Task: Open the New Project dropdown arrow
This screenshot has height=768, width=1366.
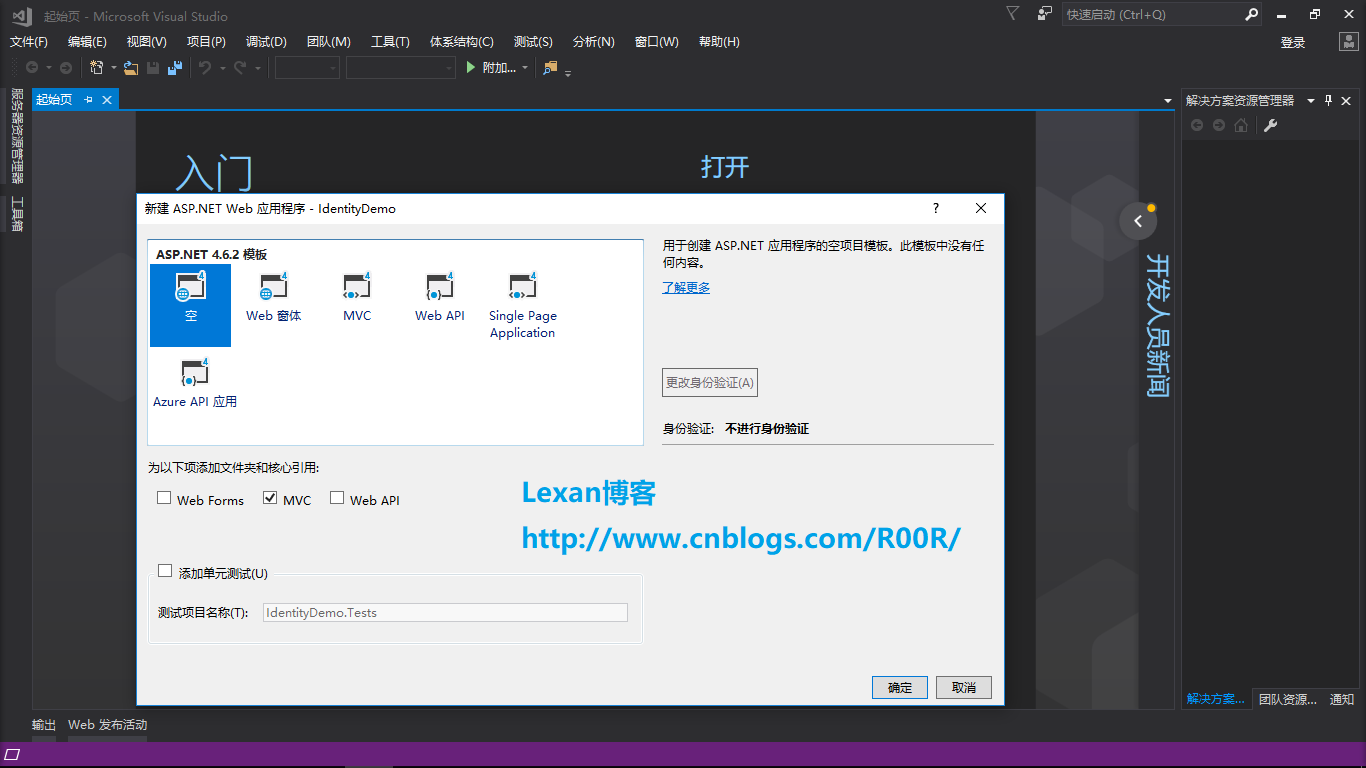Action: point(113,68)
